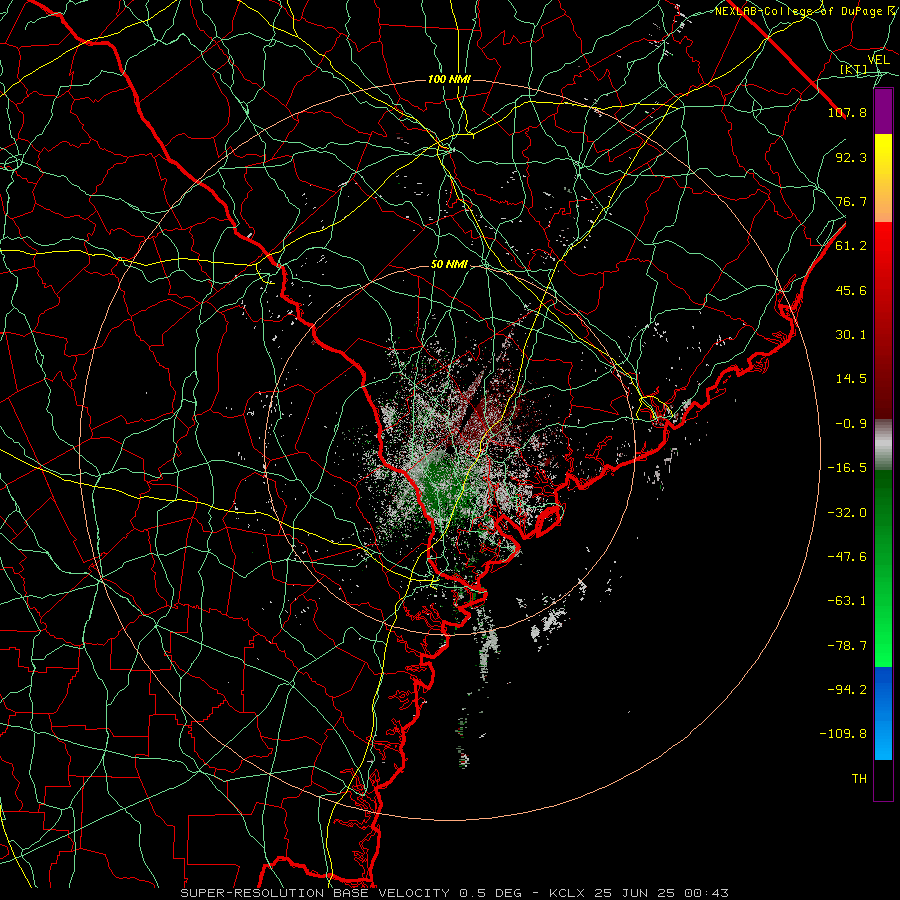The height and width of the screenshot is (900, 900).
Task: Click the -0.9 legend value
Action: (851, 424)
